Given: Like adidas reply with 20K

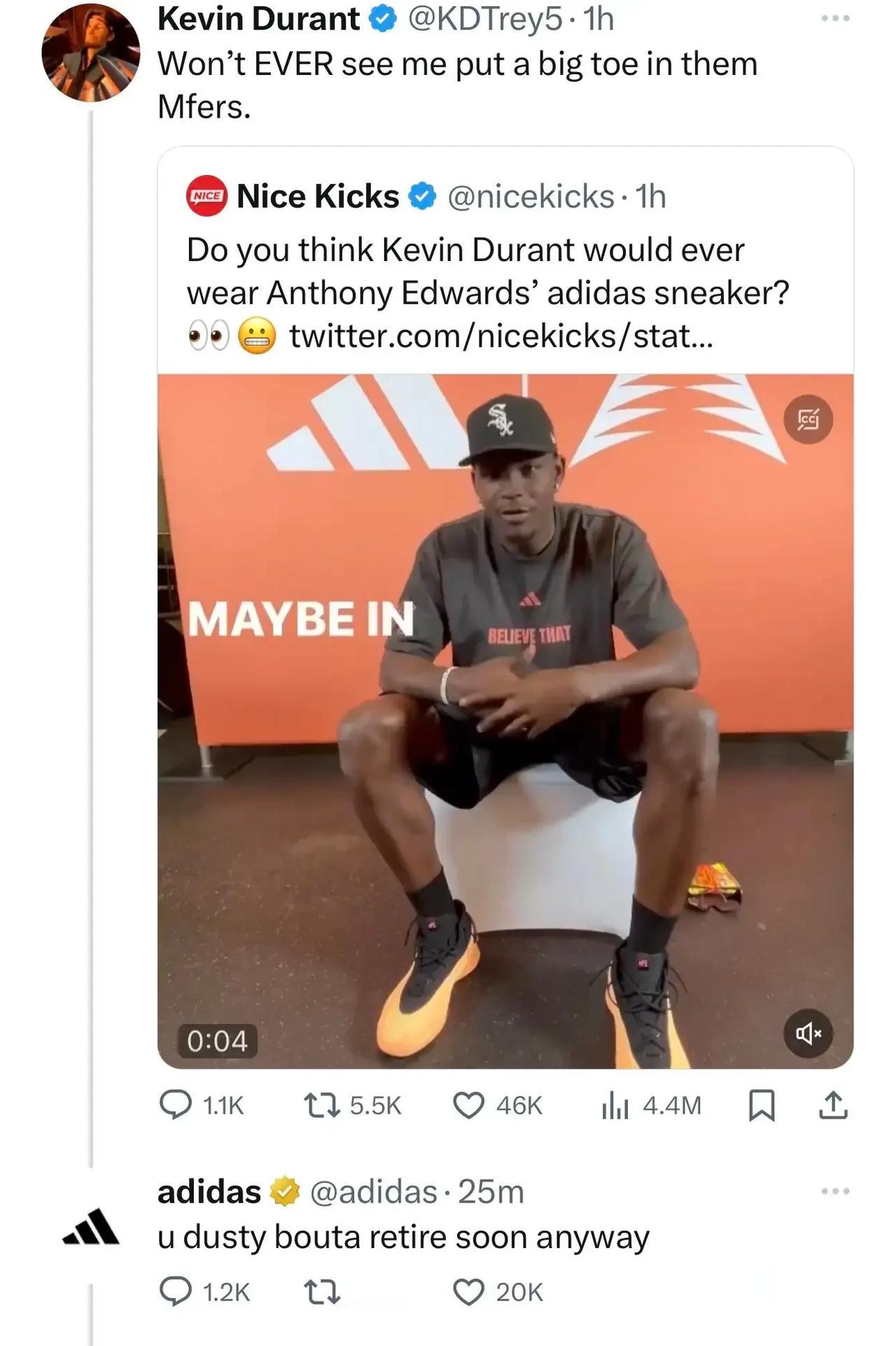Looking at the screenshot, I should [469, 1291].
